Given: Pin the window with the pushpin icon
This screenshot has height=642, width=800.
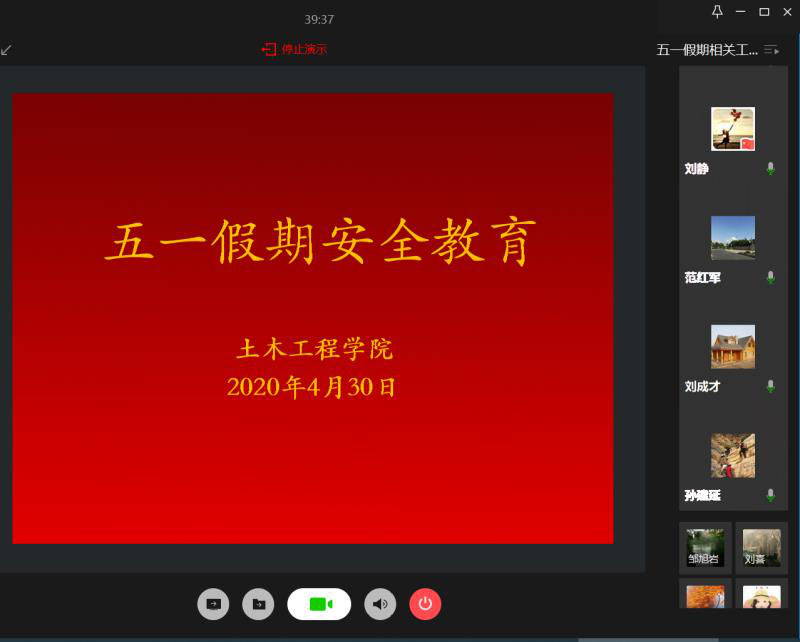Looking at the screenshot, I should tap(717, 12).
